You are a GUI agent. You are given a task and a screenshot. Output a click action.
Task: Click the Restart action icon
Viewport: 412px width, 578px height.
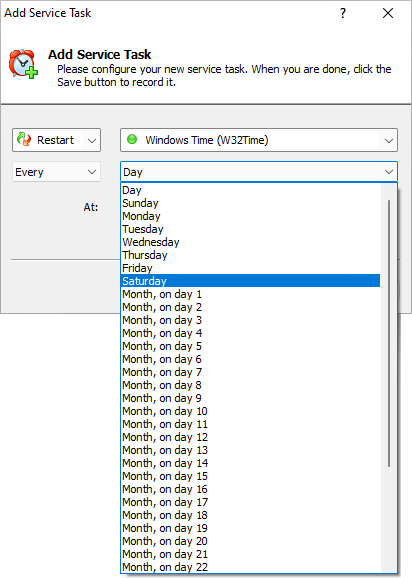pyautogui.click(x=24, y=140)
